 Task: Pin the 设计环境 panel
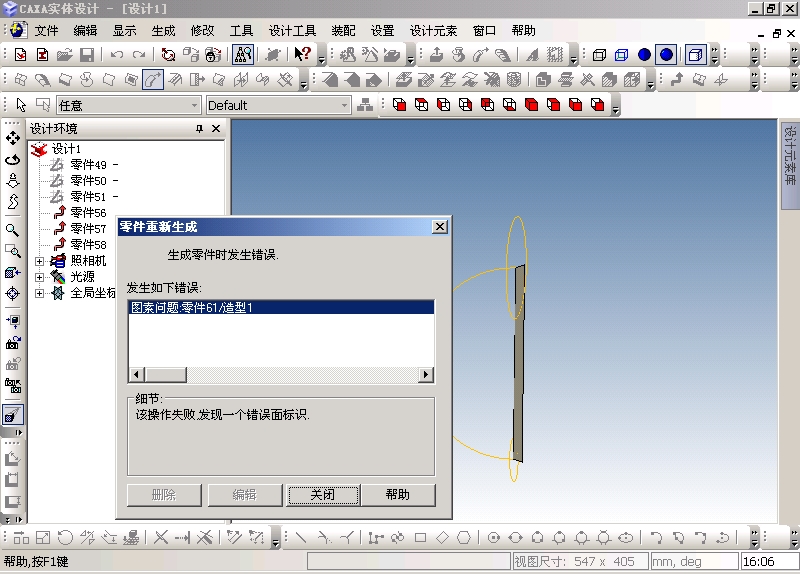pyautogui.click(x=199, y=129)
